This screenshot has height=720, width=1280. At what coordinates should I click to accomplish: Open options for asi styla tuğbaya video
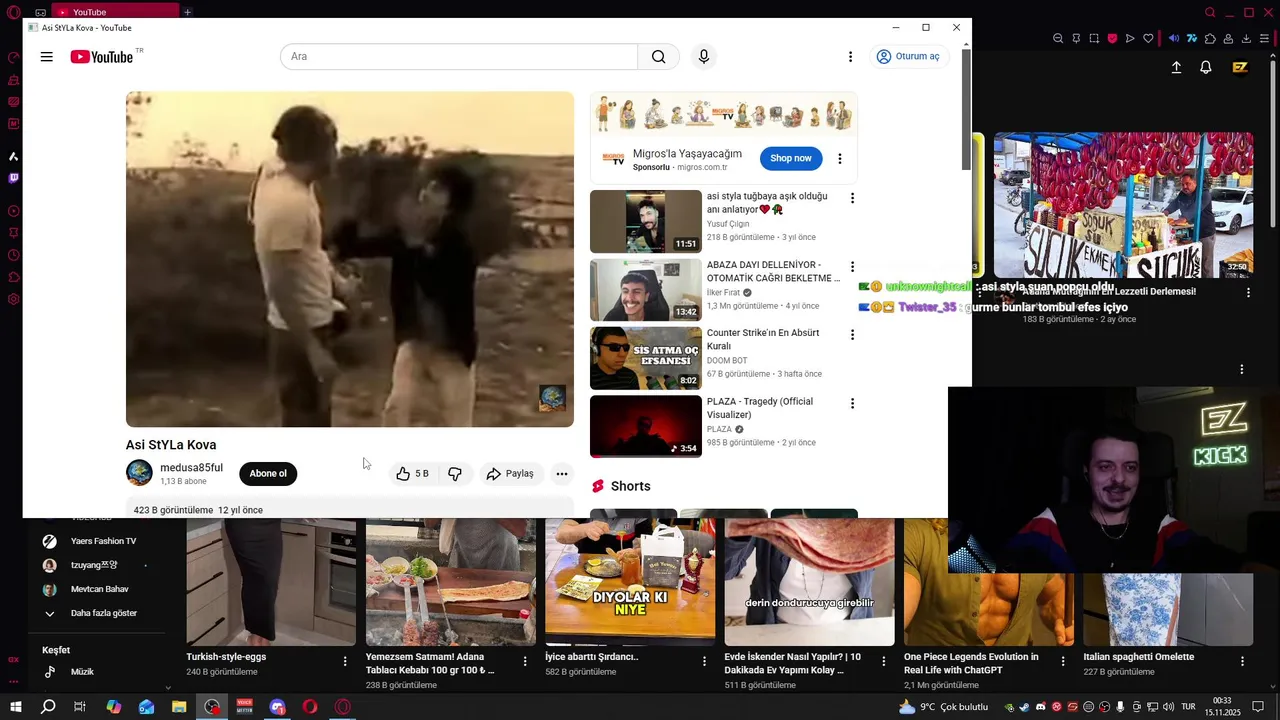(x=852, y=199)
